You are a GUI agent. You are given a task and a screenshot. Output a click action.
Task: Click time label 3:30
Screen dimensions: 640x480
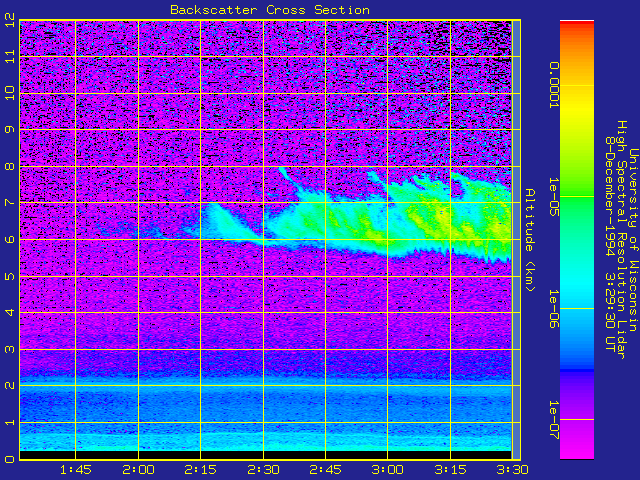coord(513,470)
